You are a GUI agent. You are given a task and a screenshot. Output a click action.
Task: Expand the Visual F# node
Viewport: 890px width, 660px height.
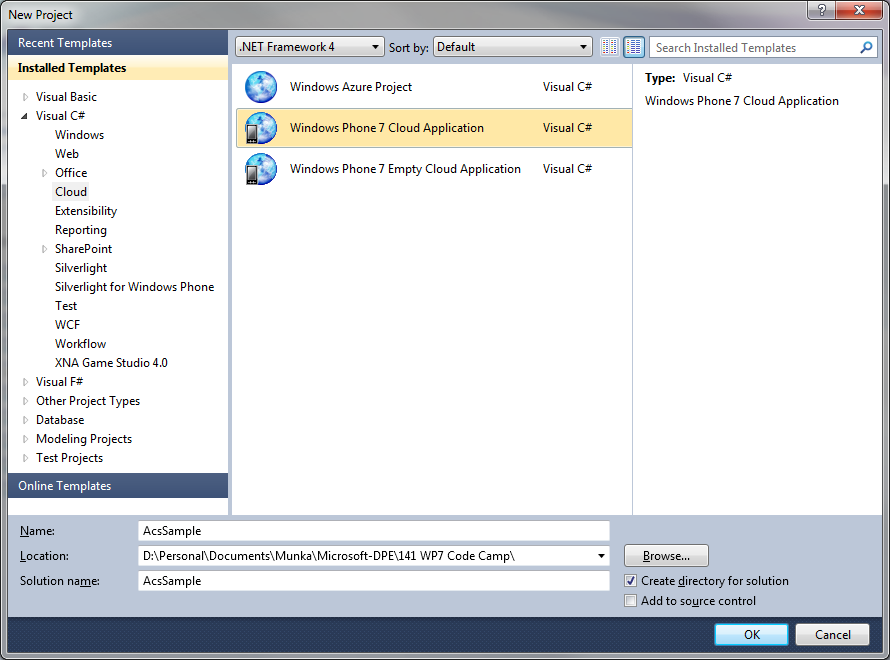click(x=25, y=382)
